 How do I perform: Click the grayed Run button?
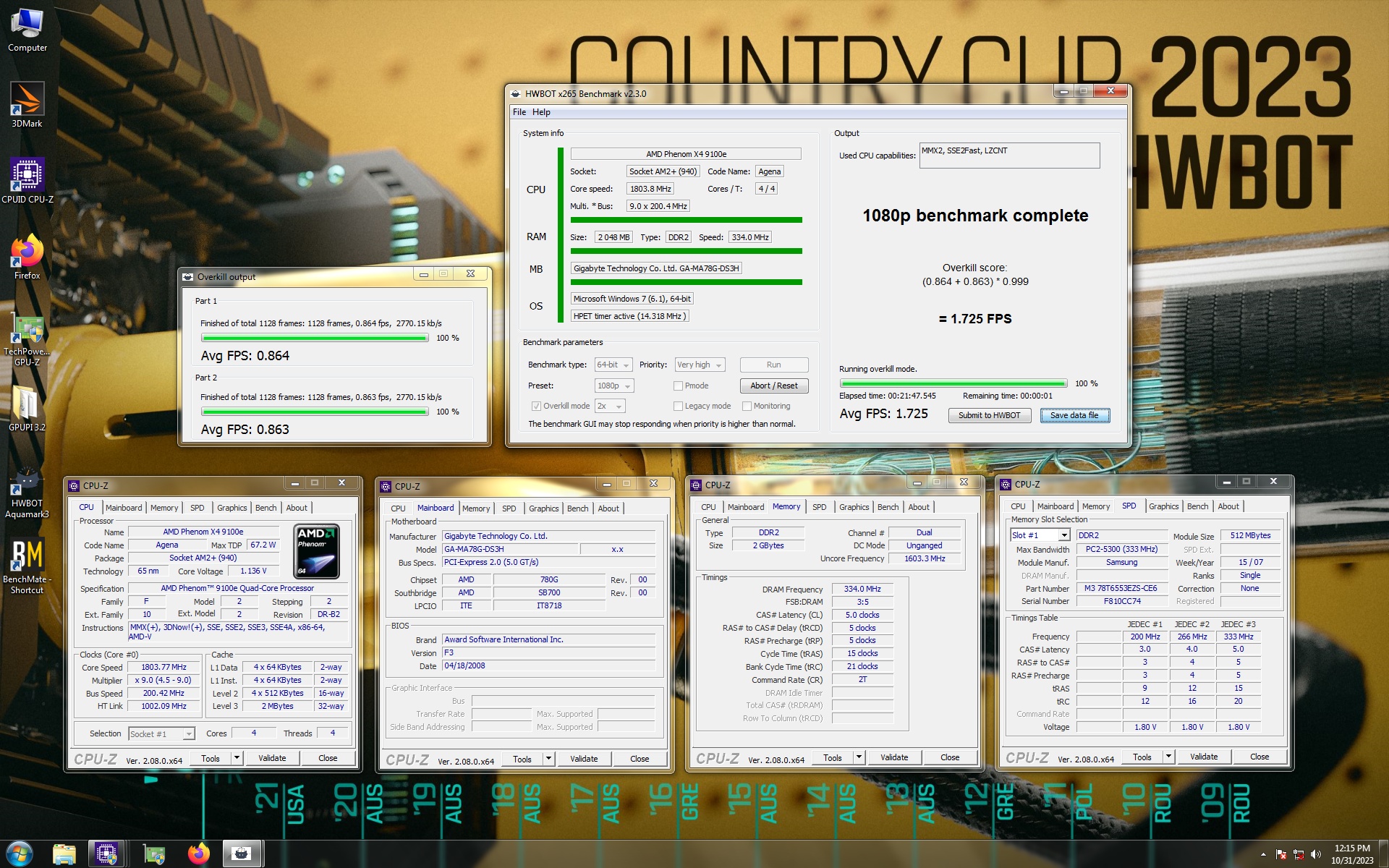pos(773,365)
